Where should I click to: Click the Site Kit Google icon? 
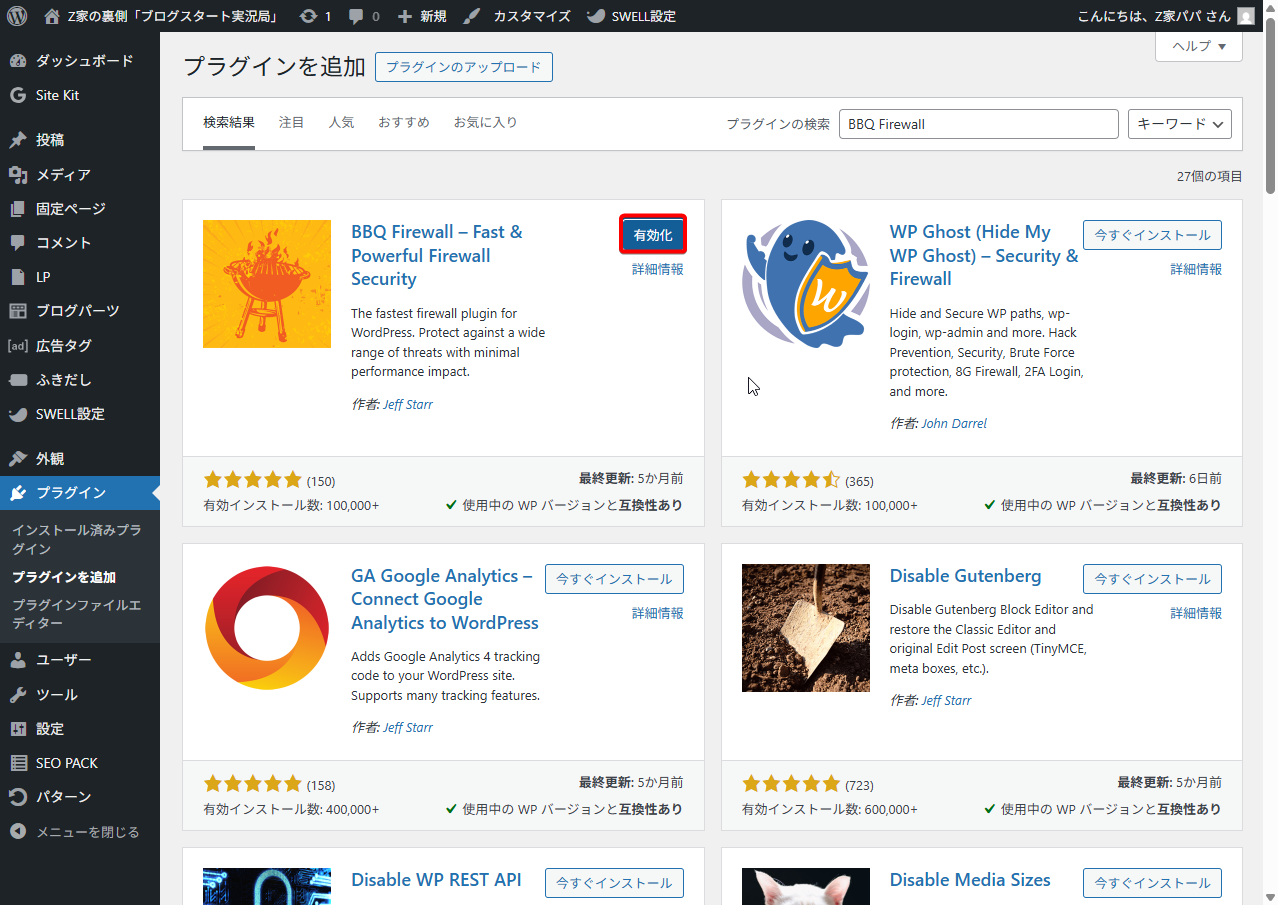click(18, 95)
